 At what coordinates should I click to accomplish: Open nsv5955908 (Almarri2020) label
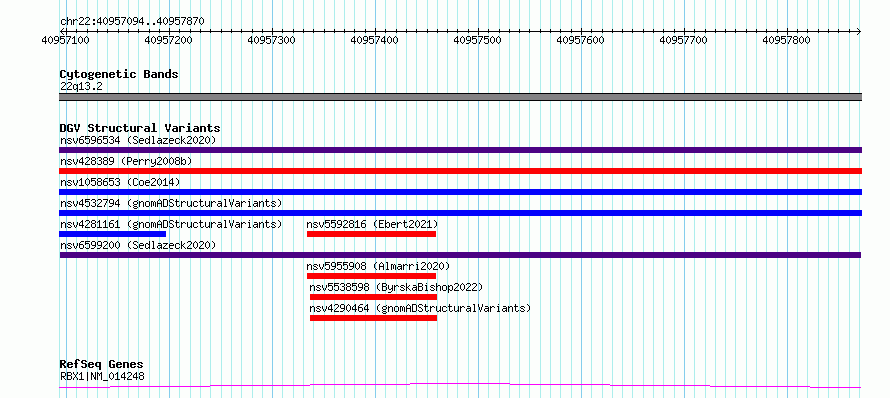point(378,266)
